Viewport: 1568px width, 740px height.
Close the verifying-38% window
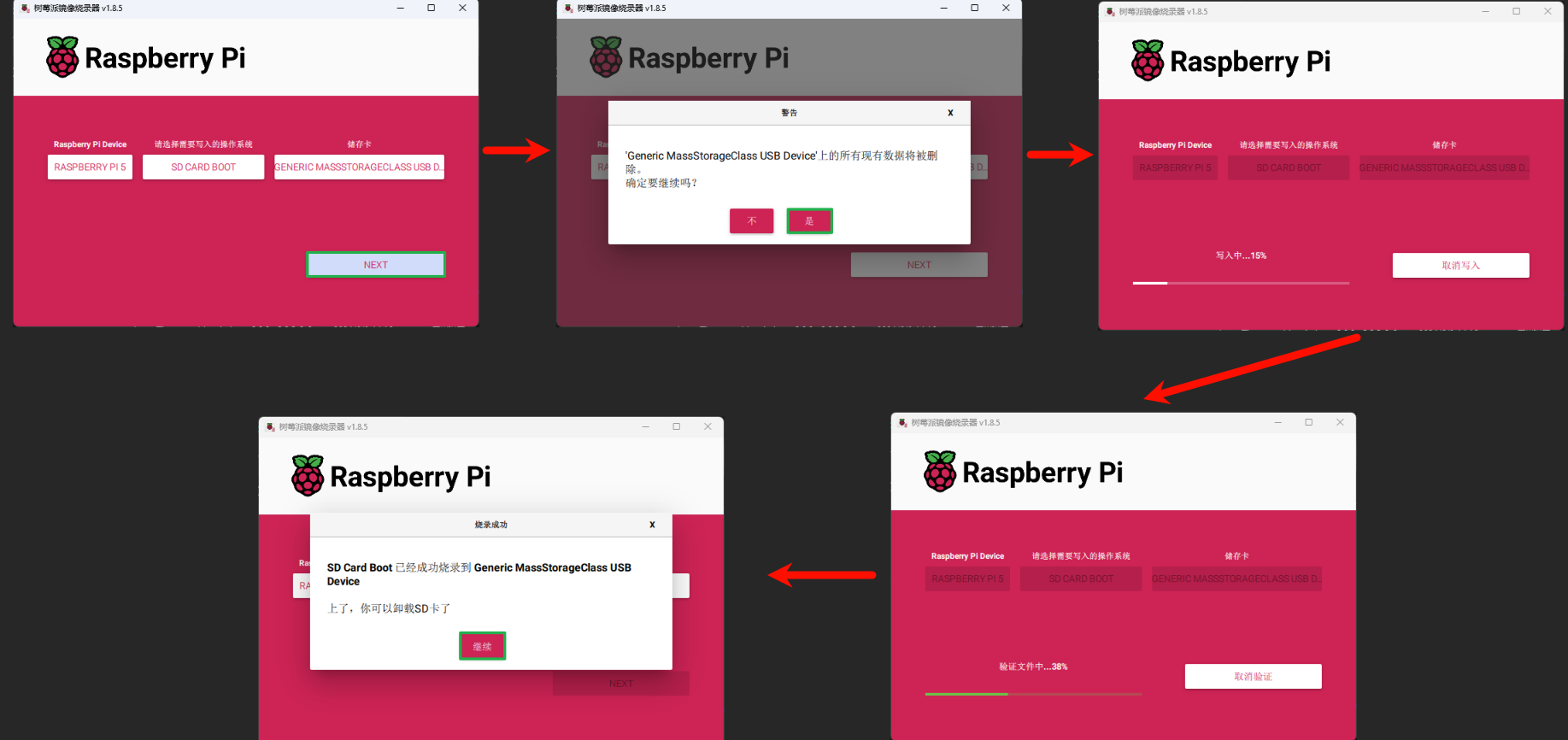click(1340, 423)
